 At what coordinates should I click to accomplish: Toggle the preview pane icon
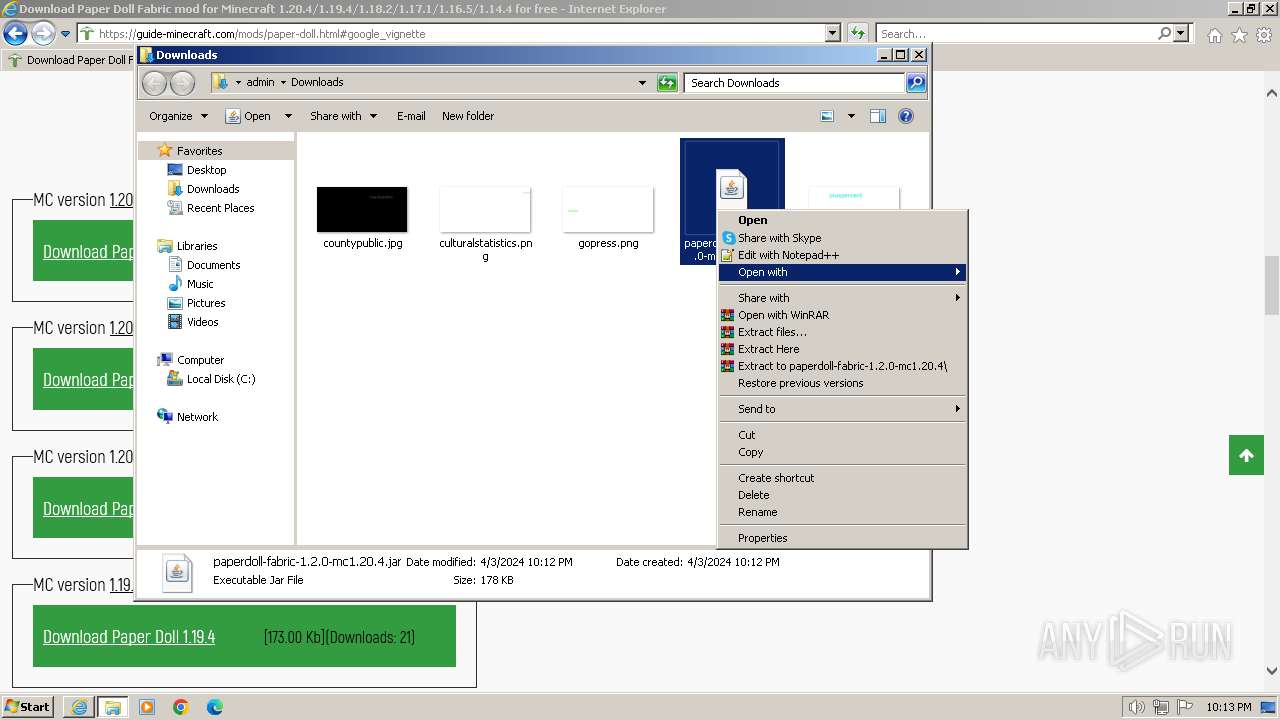[x=877, y=116]
